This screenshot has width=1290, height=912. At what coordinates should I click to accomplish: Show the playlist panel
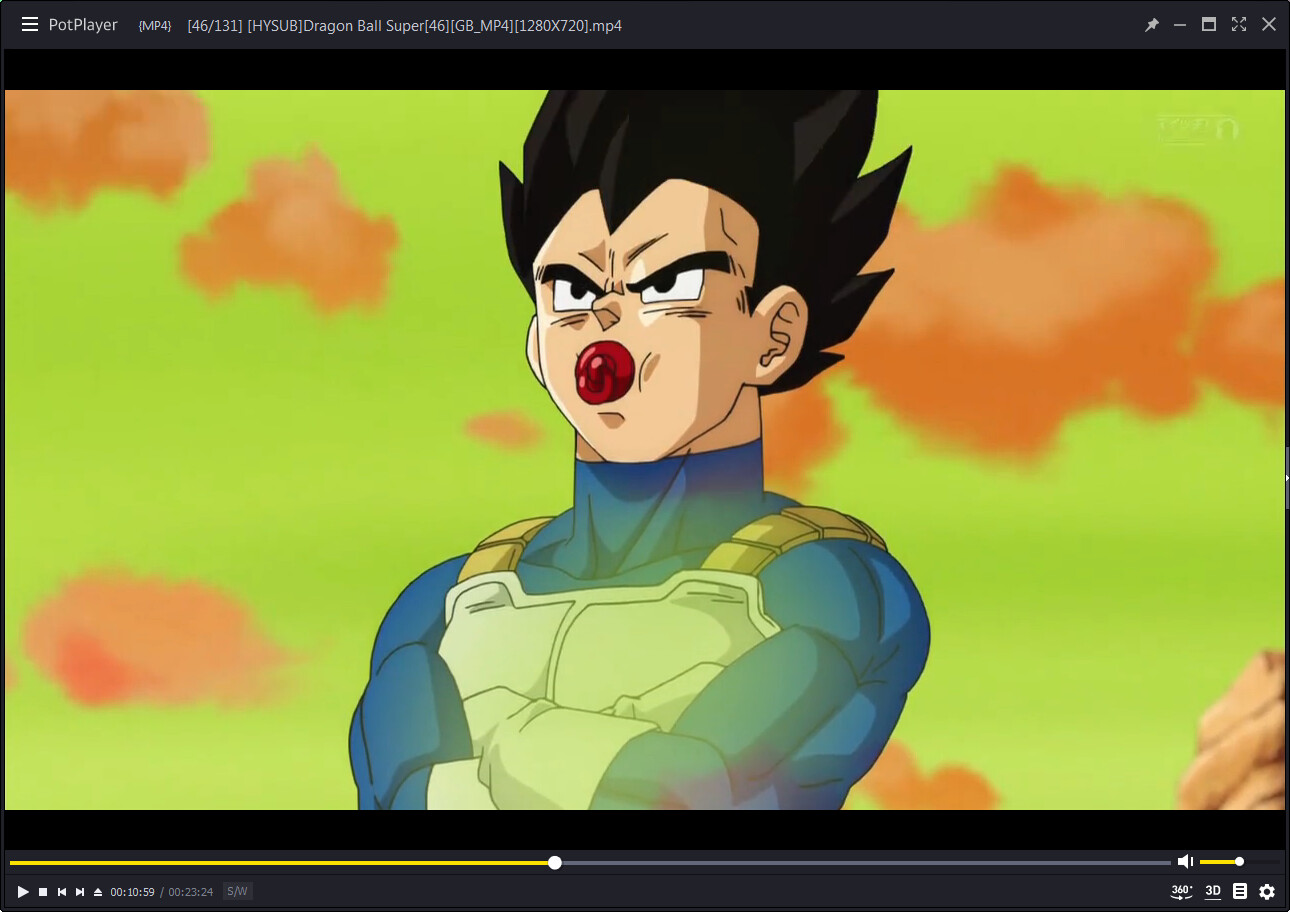pyautogui.click(x=1240, y=891)
